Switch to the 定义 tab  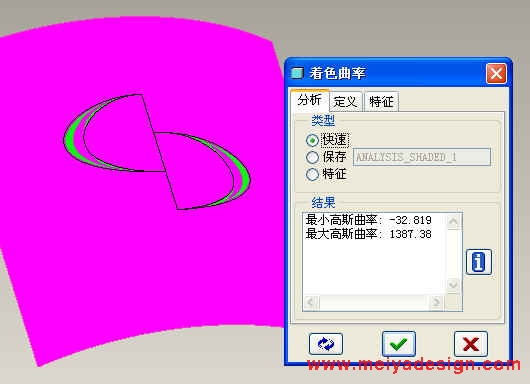coord(345,101)
